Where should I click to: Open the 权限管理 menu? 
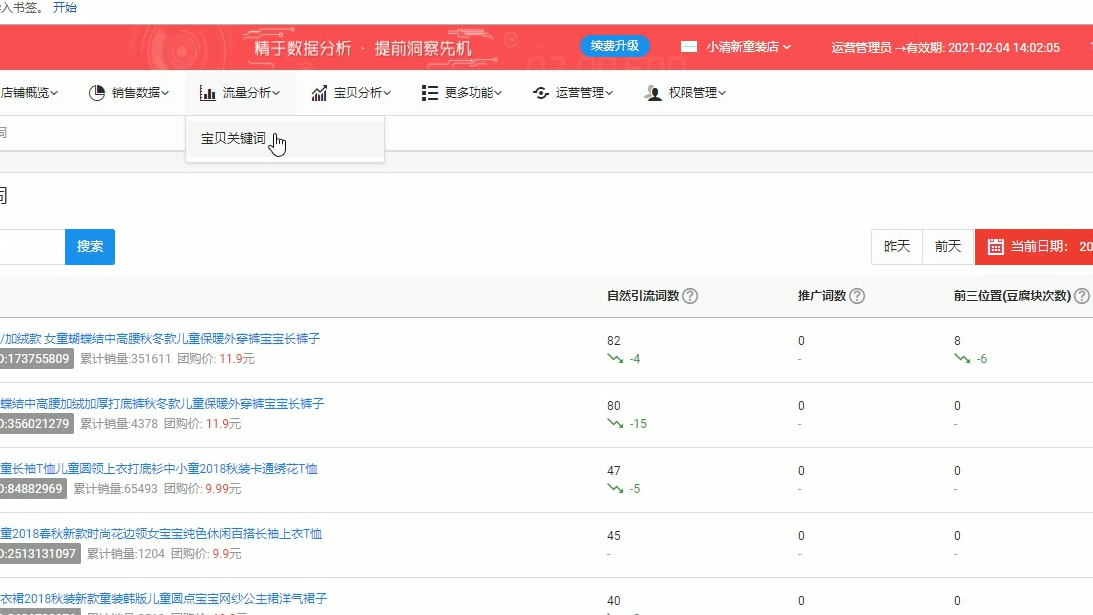coord(696,93)
